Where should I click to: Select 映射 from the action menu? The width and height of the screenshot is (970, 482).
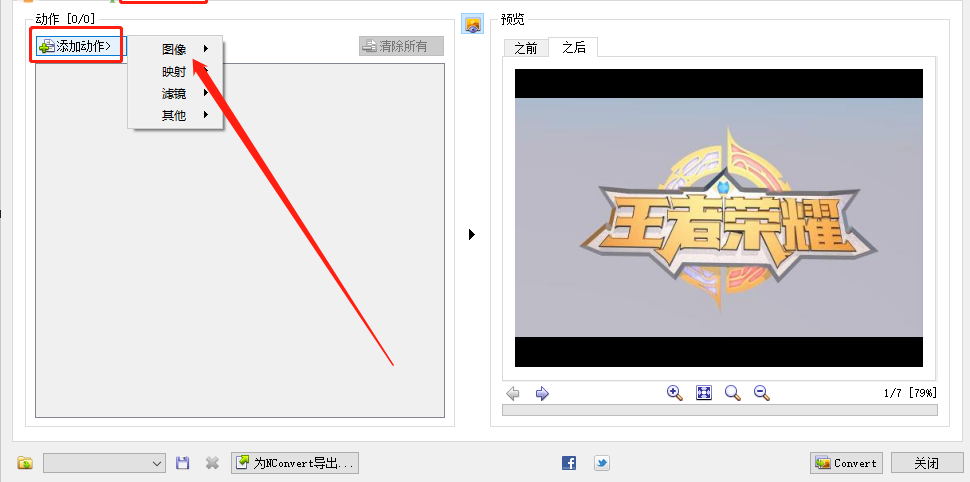point(174,72)
